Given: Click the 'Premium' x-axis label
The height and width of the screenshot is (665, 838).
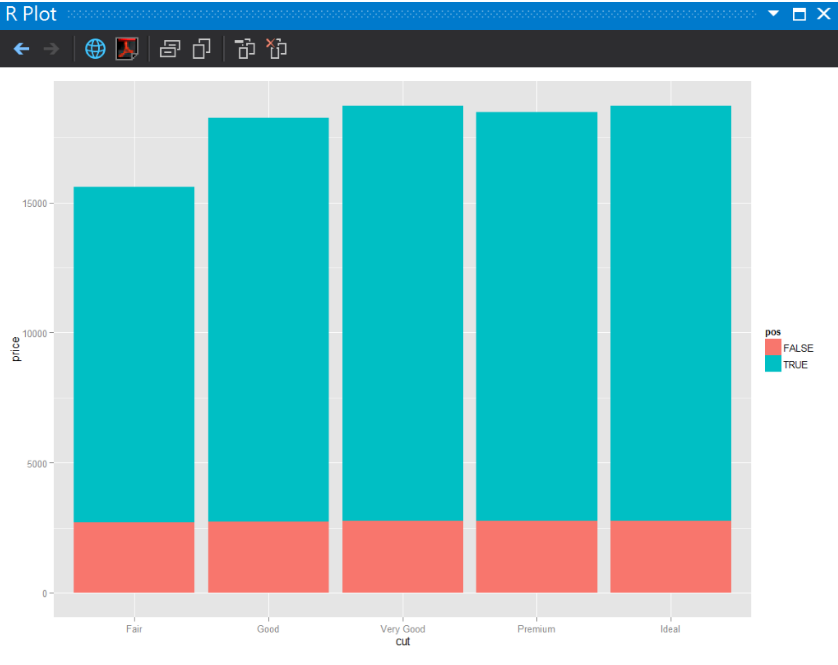Looking at the screenshot, I should pos(537,629).
